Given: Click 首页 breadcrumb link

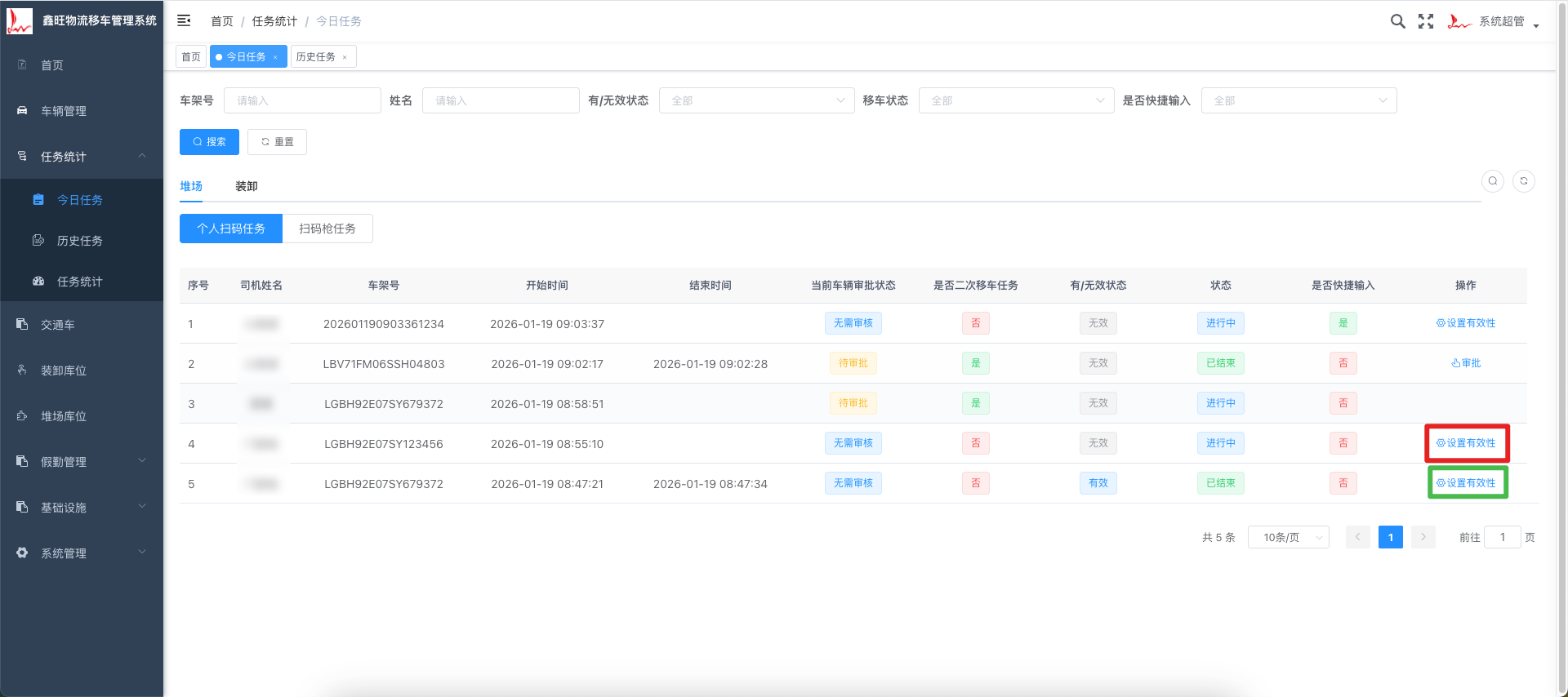Looking at the screenshot, I should pyautogui.click(x=222, y=21).
